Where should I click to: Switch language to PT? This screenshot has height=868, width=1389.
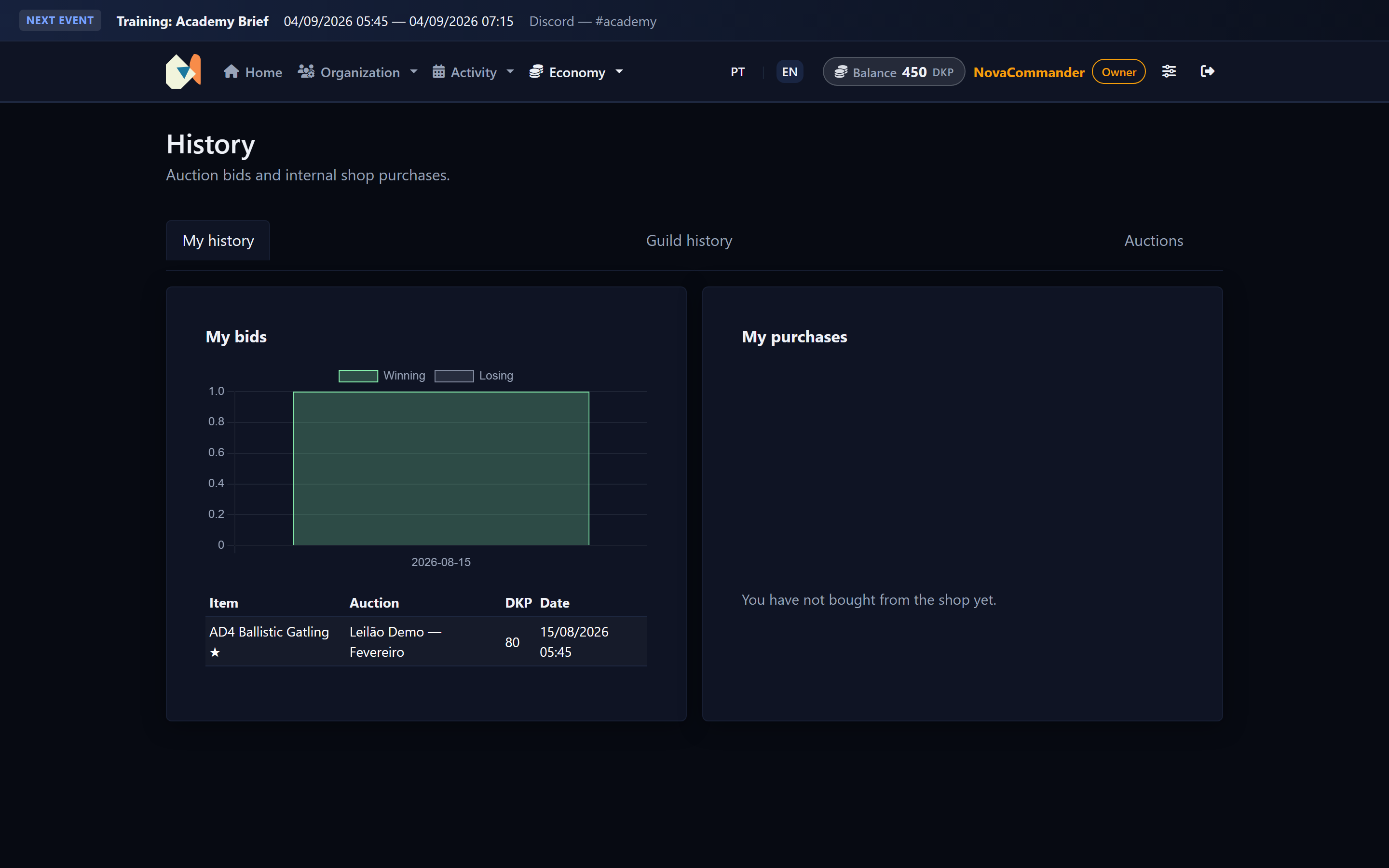(737, 72)
